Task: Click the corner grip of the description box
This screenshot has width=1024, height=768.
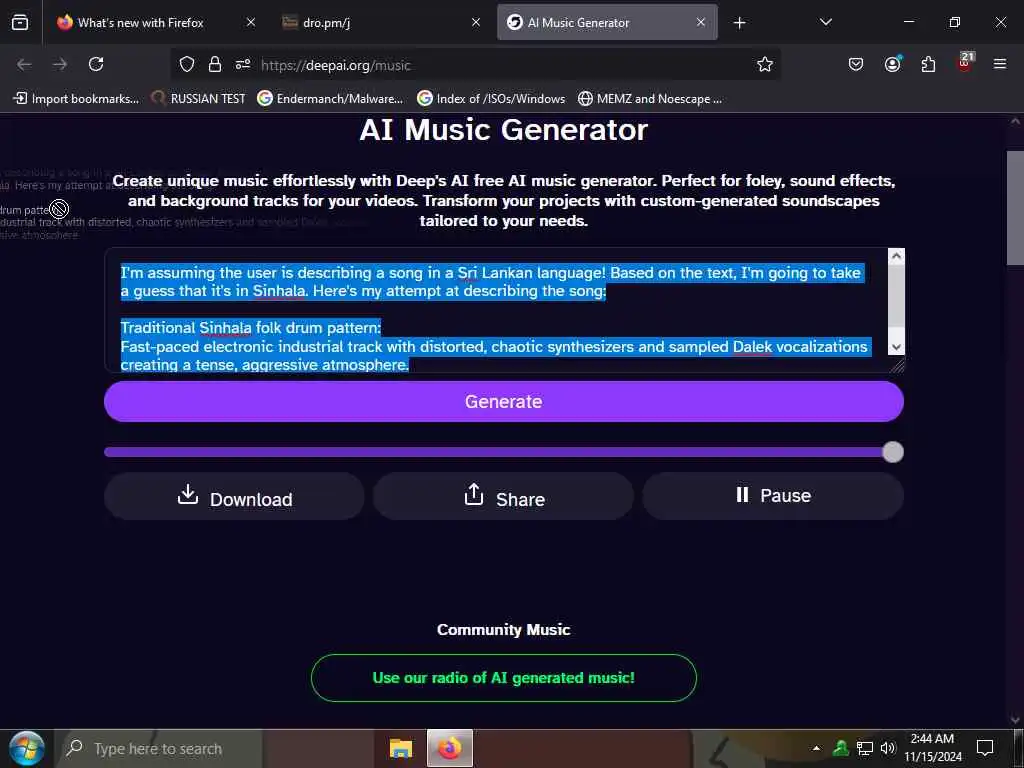Action: click(x=897, y=366)
